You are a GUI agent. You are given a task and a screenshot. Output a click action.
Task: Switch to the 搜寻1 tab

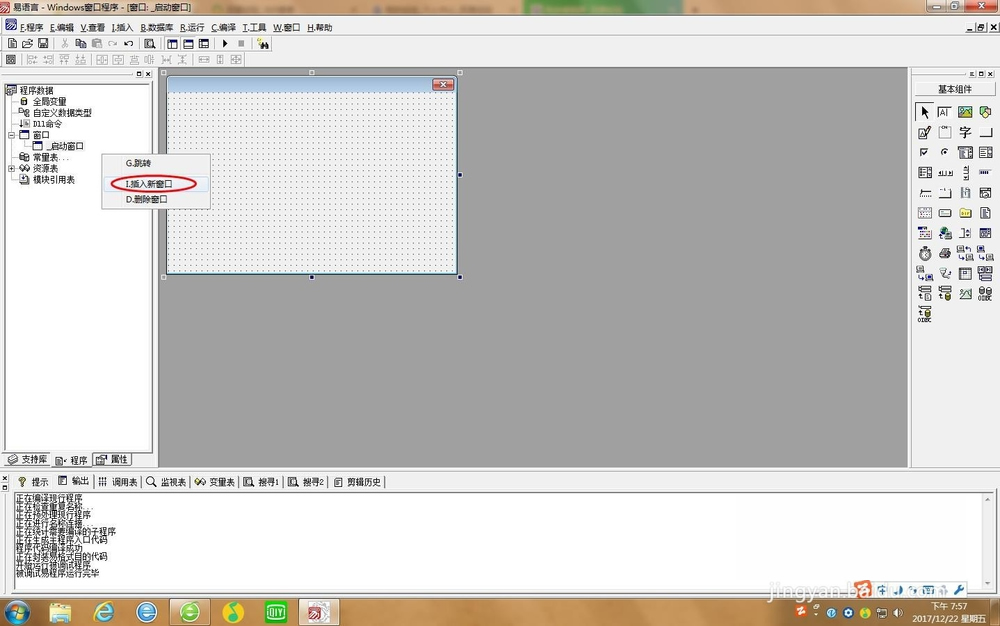point(261,482)
